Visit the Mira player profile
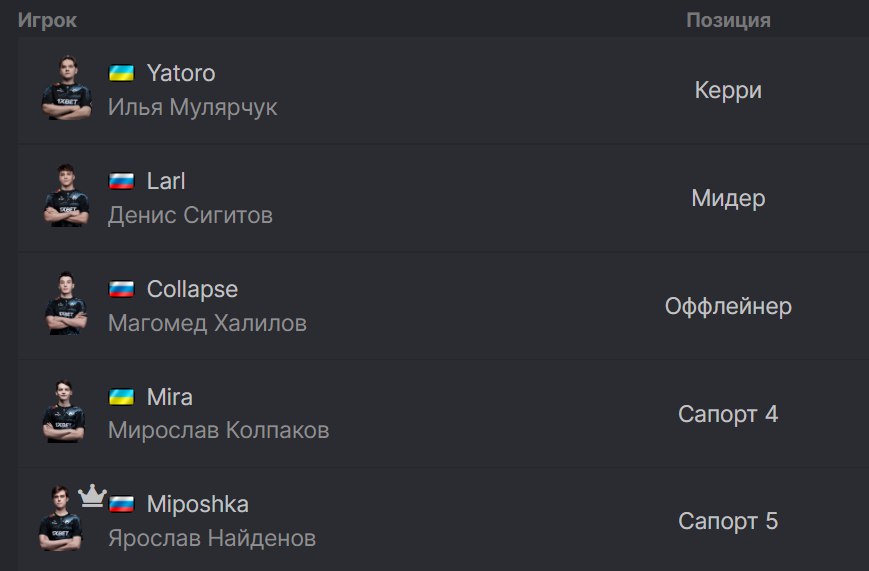Viewport: 869px width, 571px height. point(170,397)
